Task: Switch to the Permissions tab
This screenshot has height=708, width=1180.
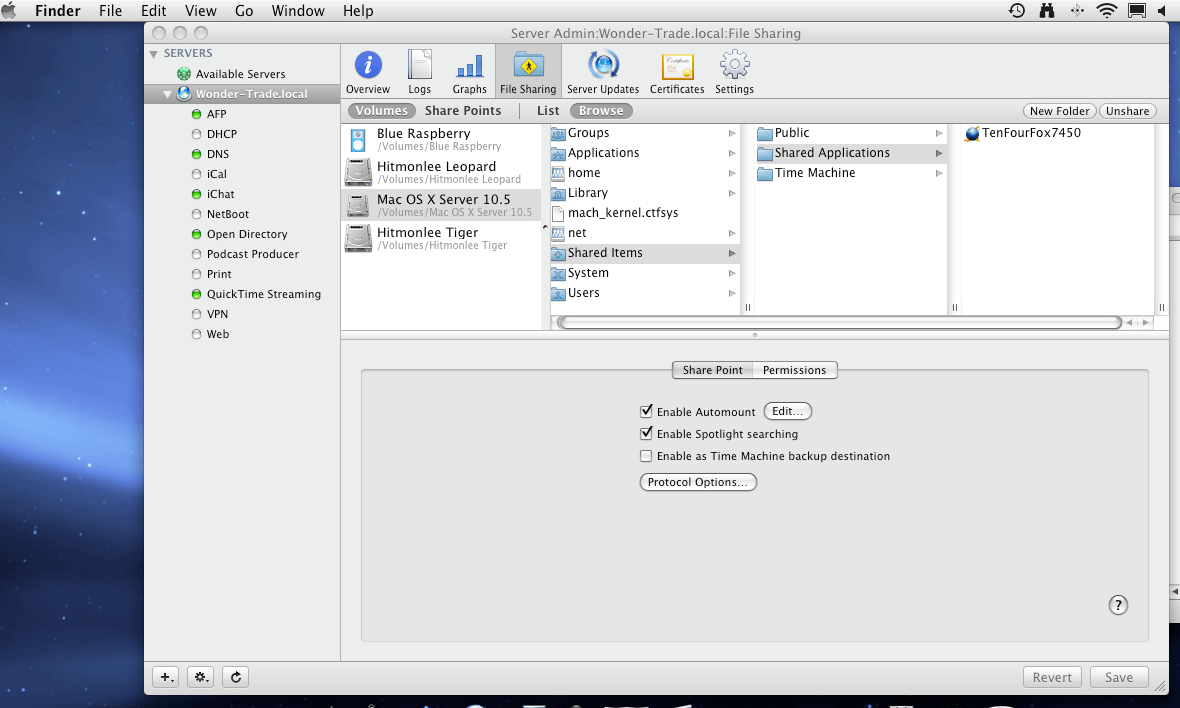Action: (x=795, y=370)
